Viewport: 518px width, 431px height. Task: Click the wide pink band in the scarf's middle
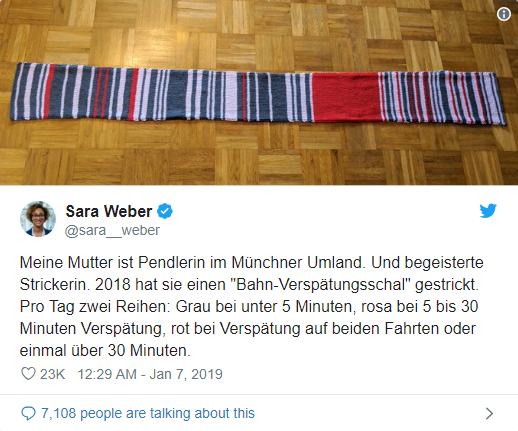tap(230, 95)
